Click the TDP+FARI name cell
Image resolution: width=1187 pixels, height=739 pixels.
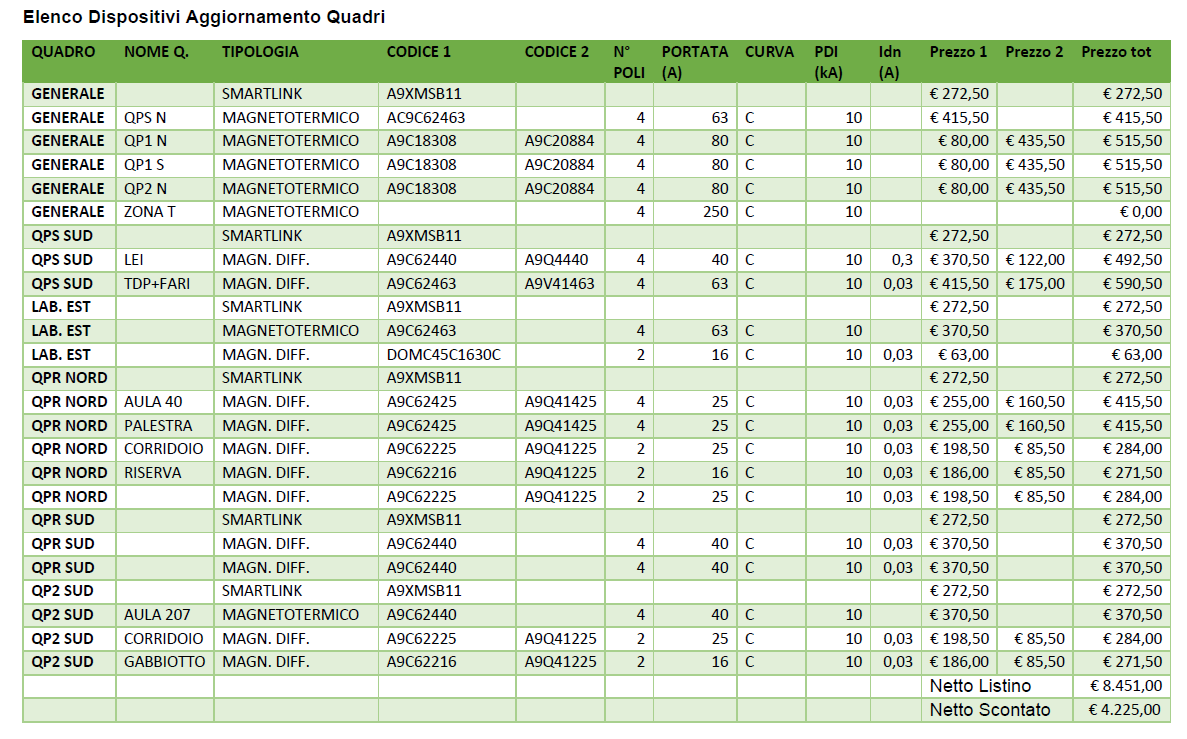[x=156, y=283]
